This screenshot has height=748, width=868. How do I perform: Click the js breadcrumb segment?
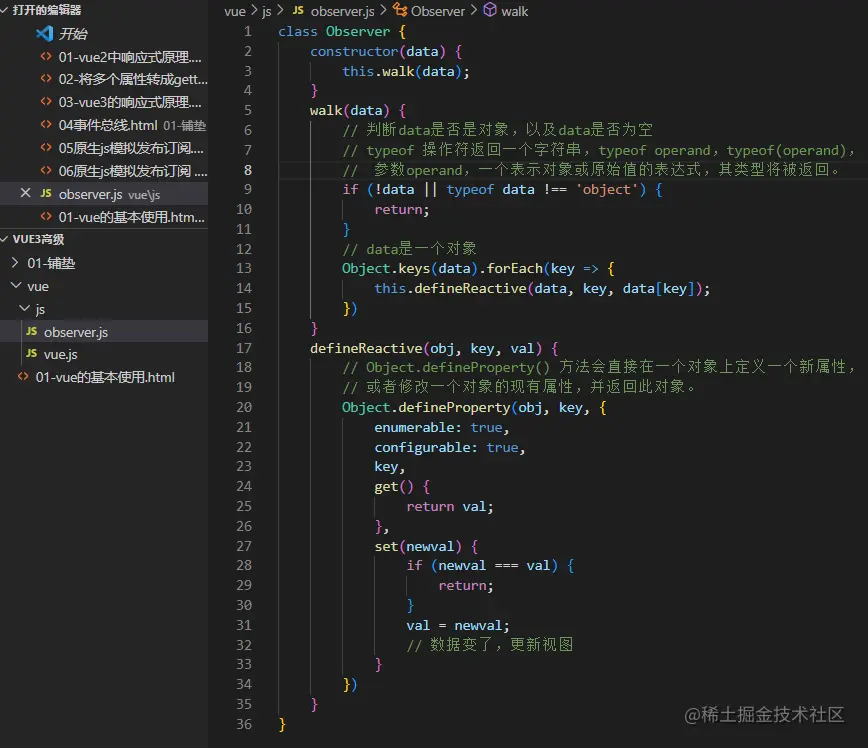266,11
